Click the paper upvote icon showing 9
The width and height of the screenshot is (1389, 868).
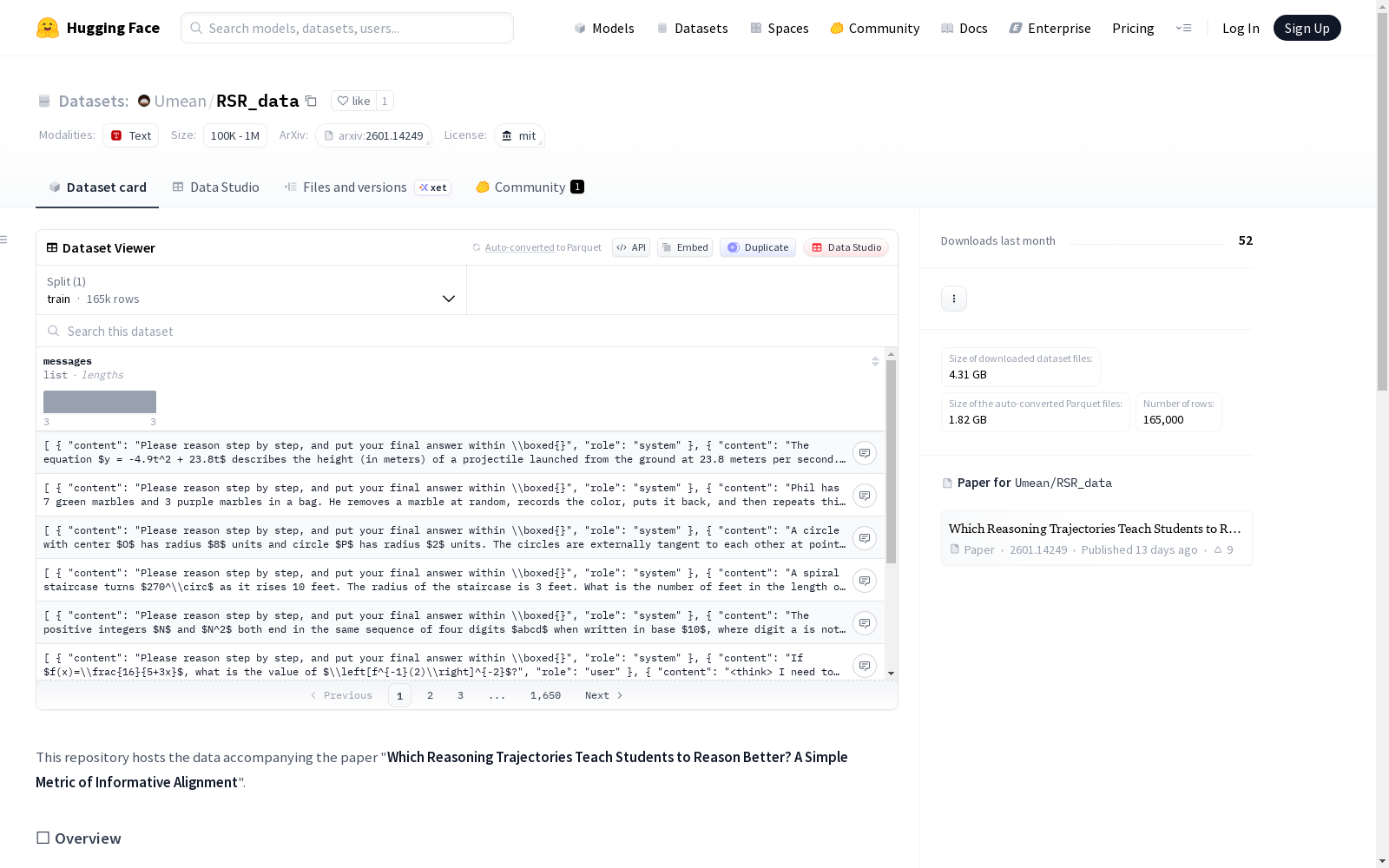[x=1218, y=549]
